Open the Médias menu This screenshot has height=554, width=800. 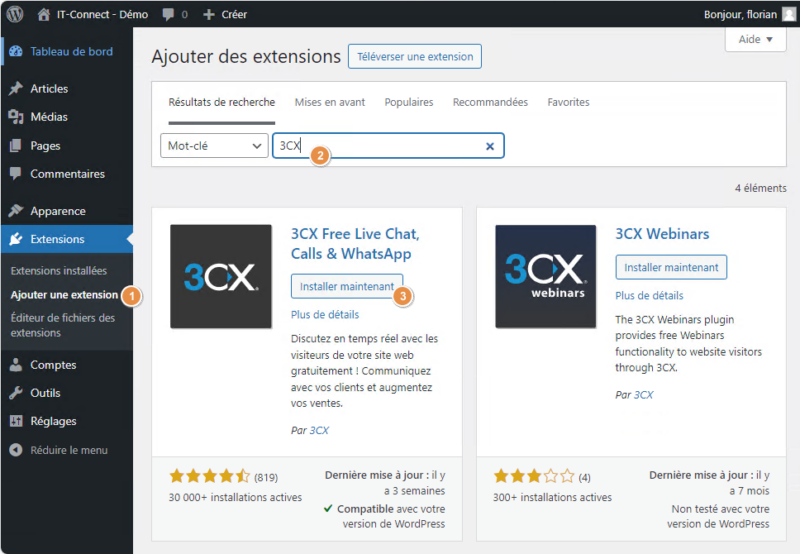(49, 117)
